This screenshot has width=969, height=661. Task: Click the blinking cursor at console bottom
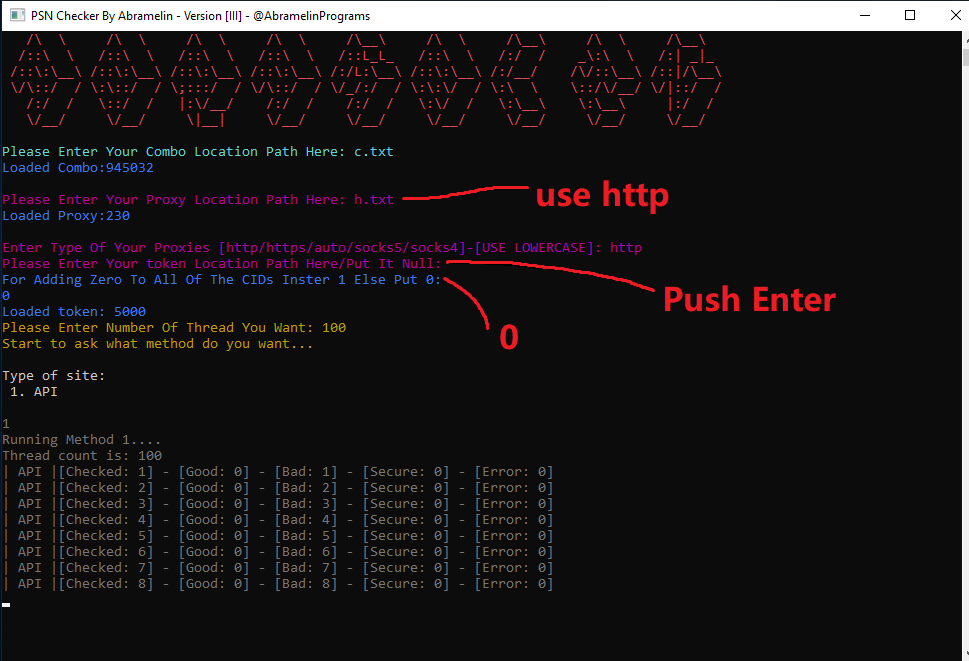coord(6,605)
